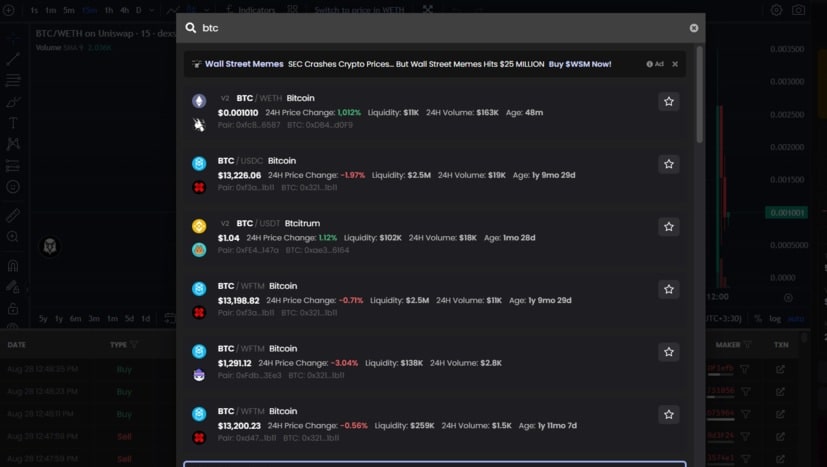The image size is (827, 467).
Task: Switch to the 1m timeframe
Action: point(51,10)
